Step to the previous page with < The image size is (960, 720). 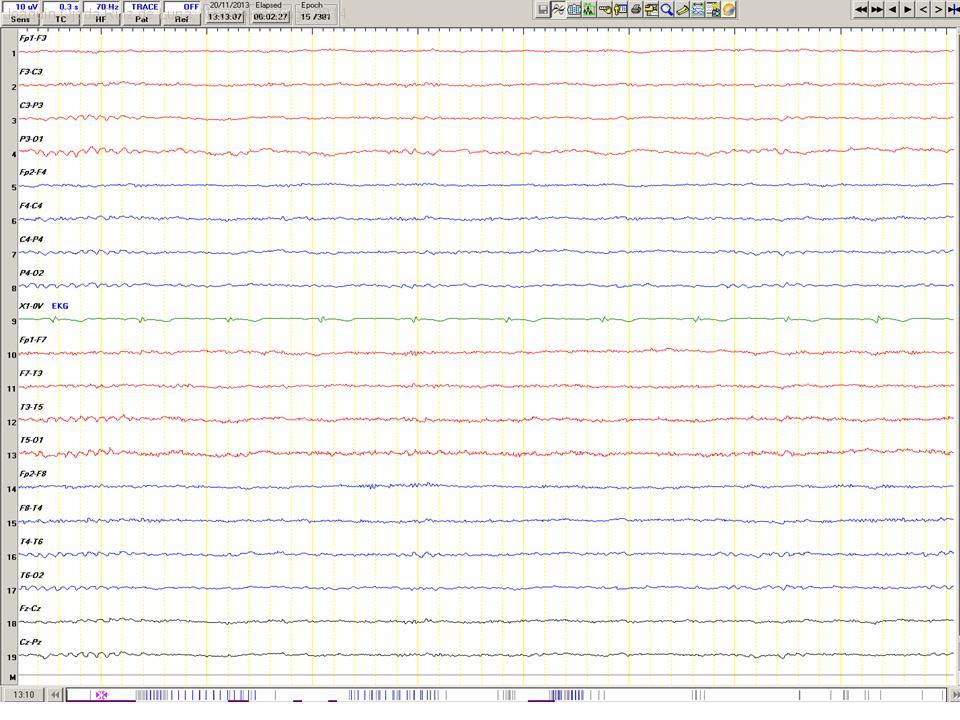tap(923, 9)
